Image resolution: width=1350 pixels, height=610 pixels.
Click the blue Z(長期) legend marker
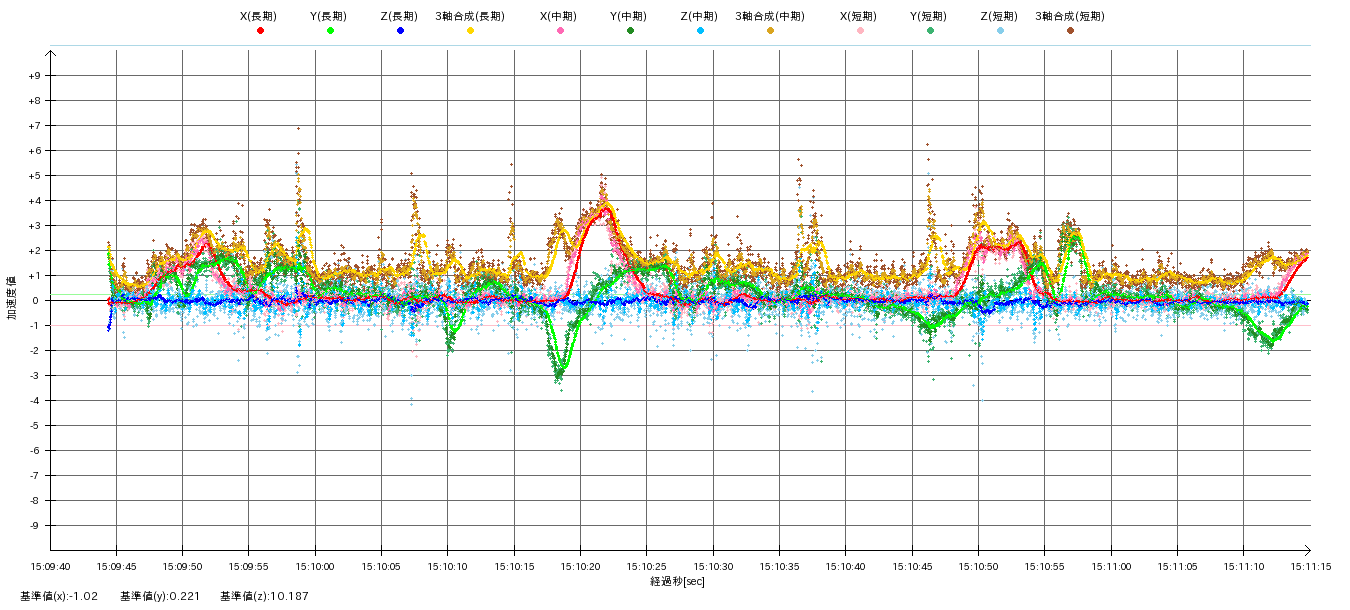400,31
